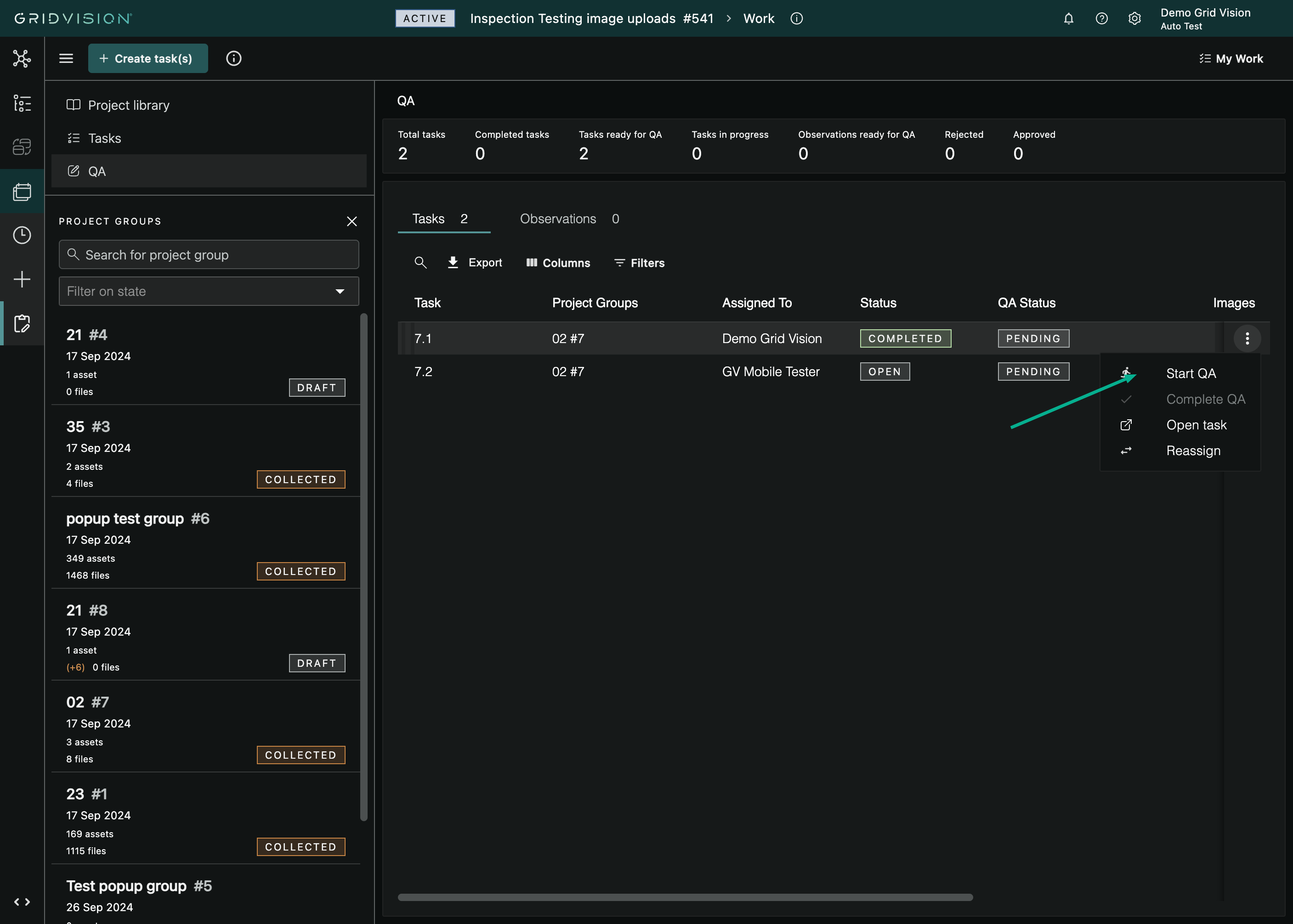
Task: Open the clock history sidebar icon
Action: (x=22, y=235)
